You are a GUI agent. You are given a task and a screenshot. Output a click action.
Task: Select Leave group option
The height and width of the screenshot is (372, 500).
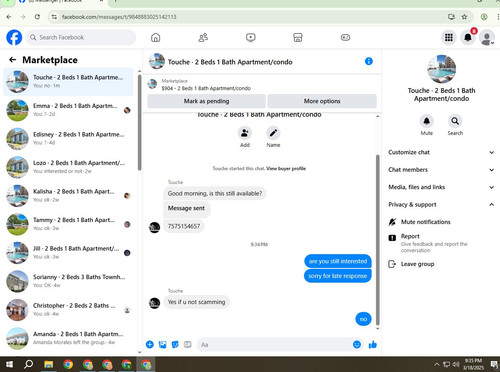[441, 264]
